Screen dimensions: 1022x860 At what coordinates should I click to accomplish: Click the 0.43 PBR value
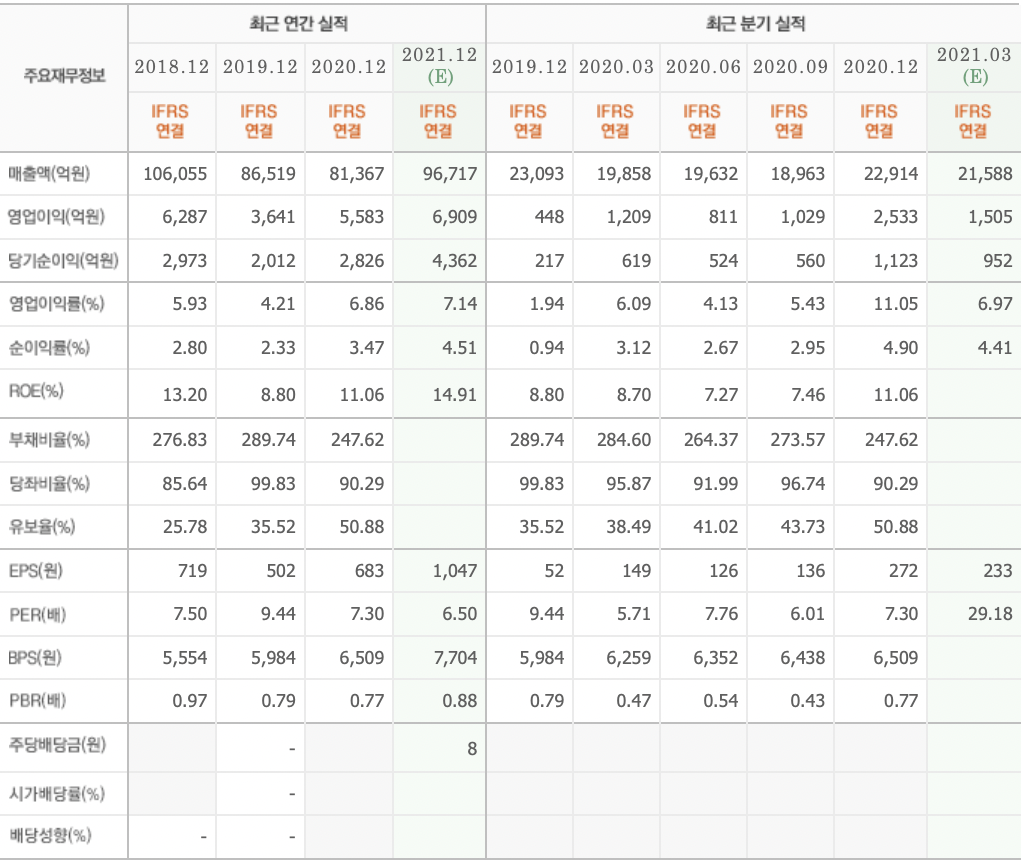(x=808, y=701)
